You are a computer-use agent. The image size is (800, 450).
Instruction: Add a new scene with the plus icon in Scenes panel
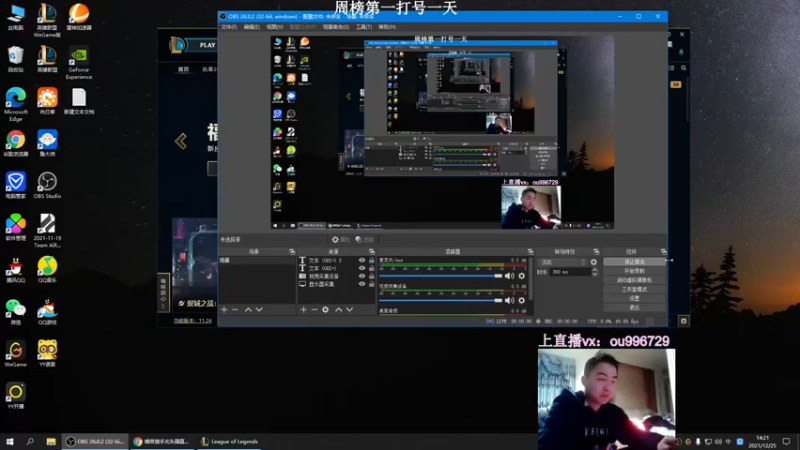pyautogui.click(x=224, y=310)
